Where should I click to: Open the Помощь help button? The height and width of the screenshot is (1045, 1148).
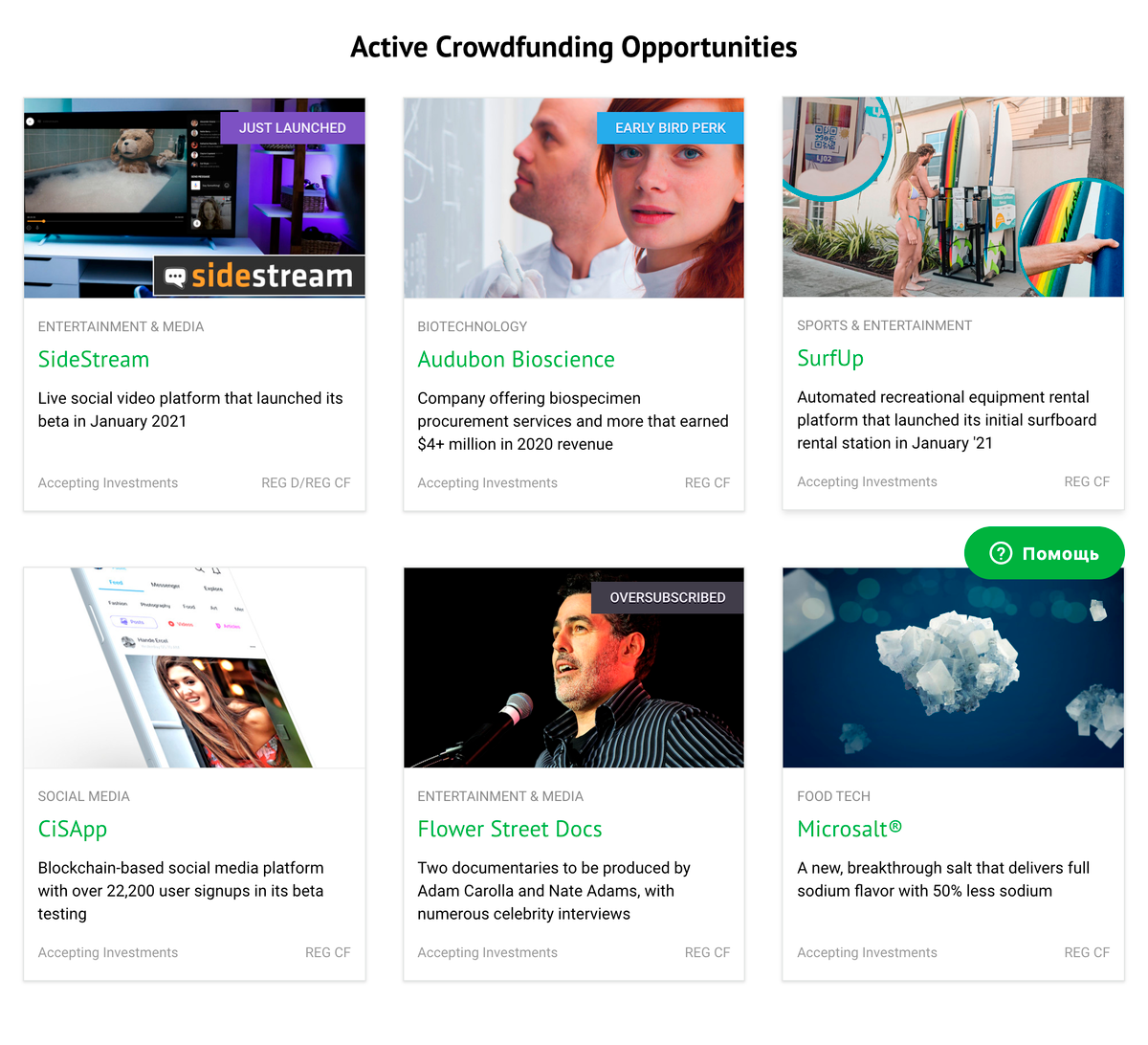1044,553
